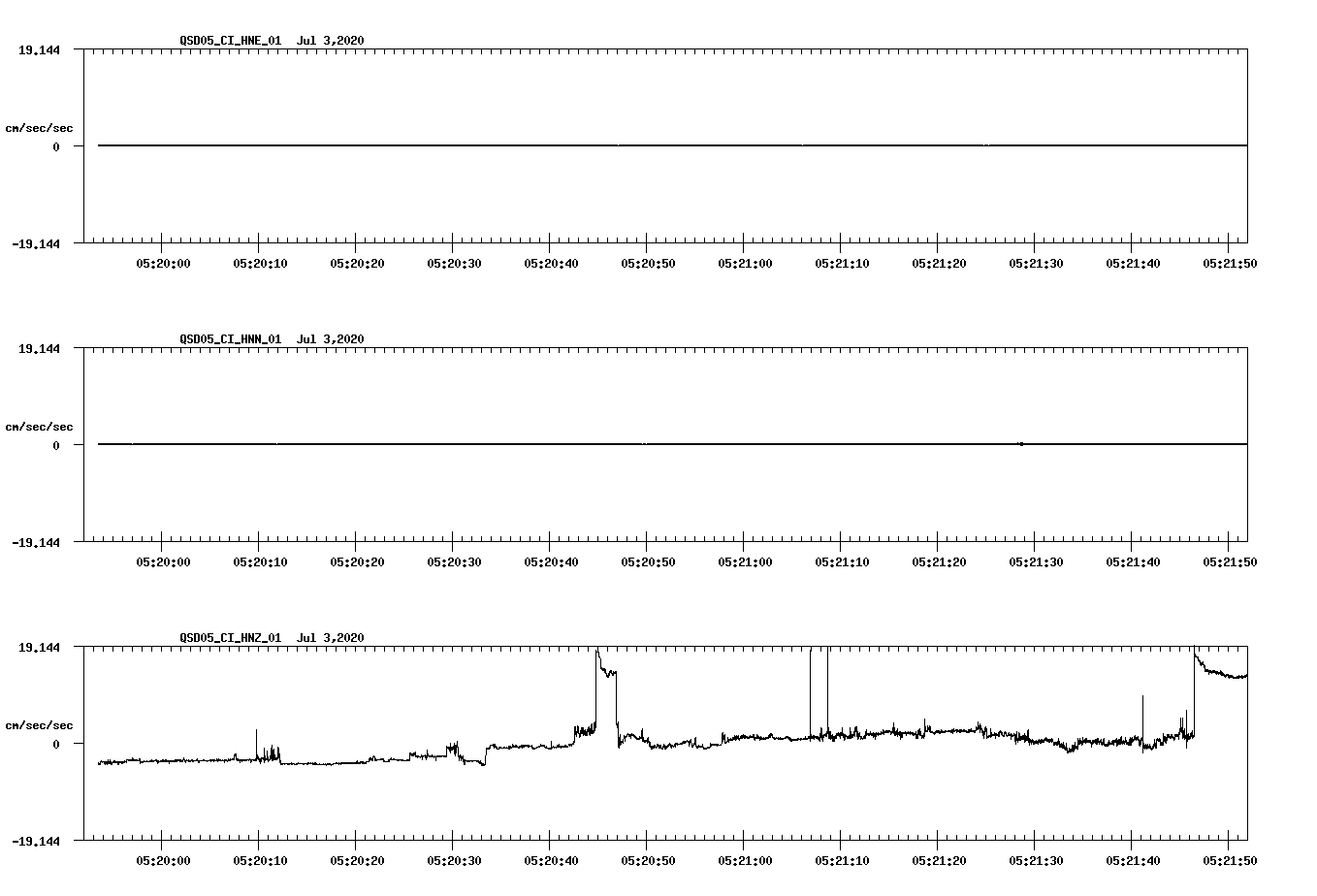Click 05:21:30 time label under HNN plot
This screenshot has width=1317, height=896.
tap(1036, 561)
